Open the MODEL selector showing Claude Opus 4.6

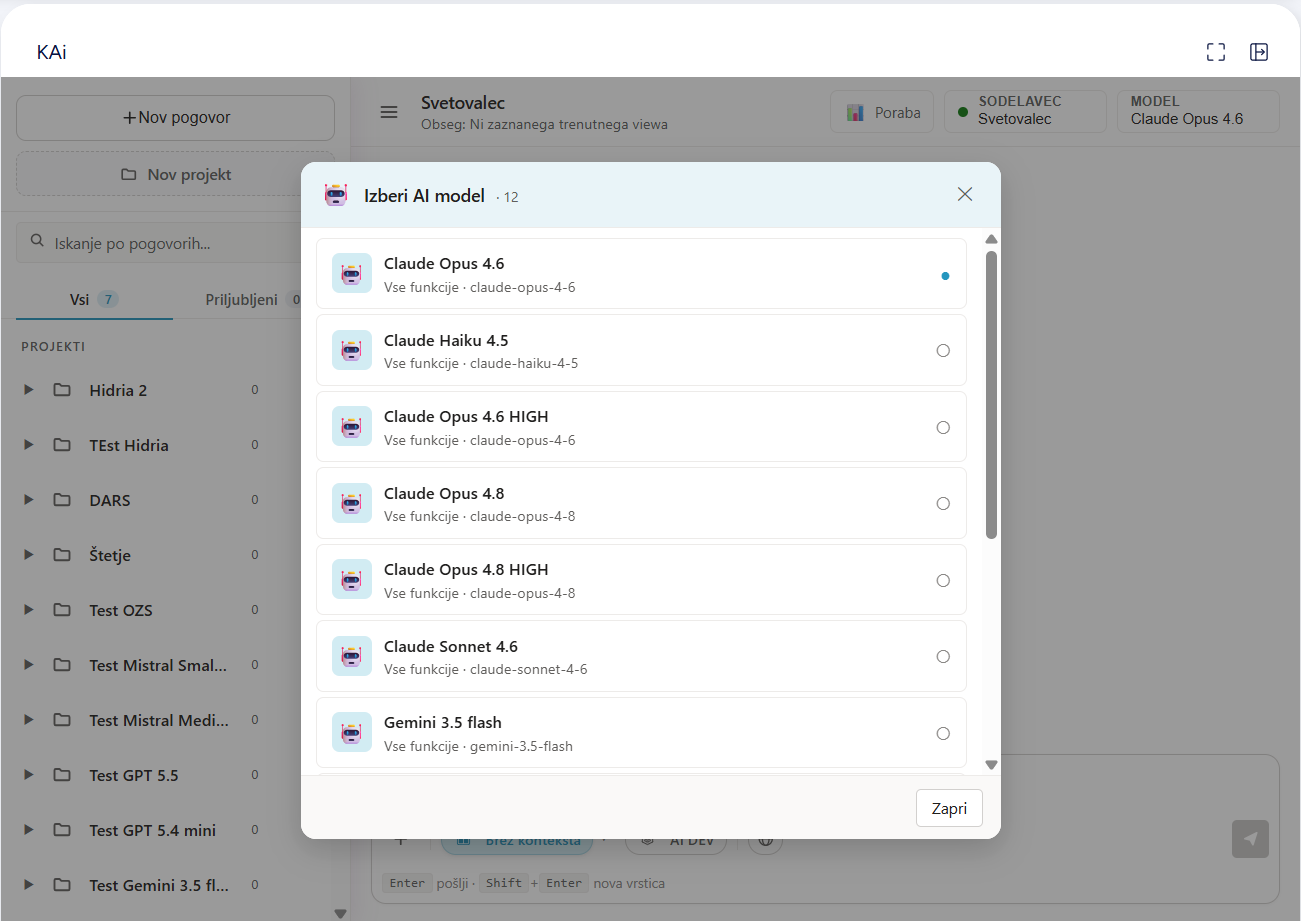point(1198,111)
